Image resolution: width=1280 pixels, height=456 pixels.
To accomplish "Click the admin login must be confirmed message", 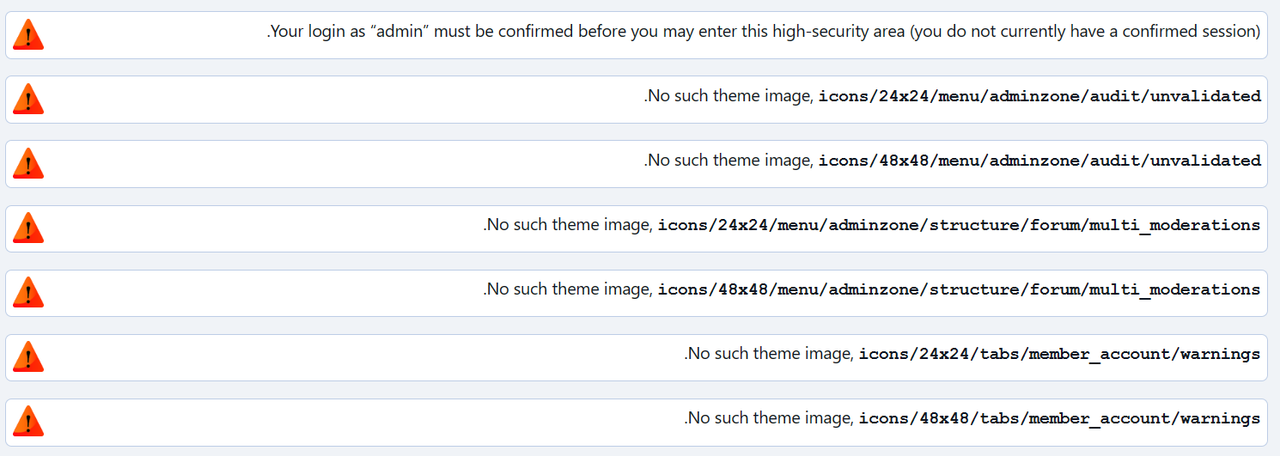I will point(763,32).
